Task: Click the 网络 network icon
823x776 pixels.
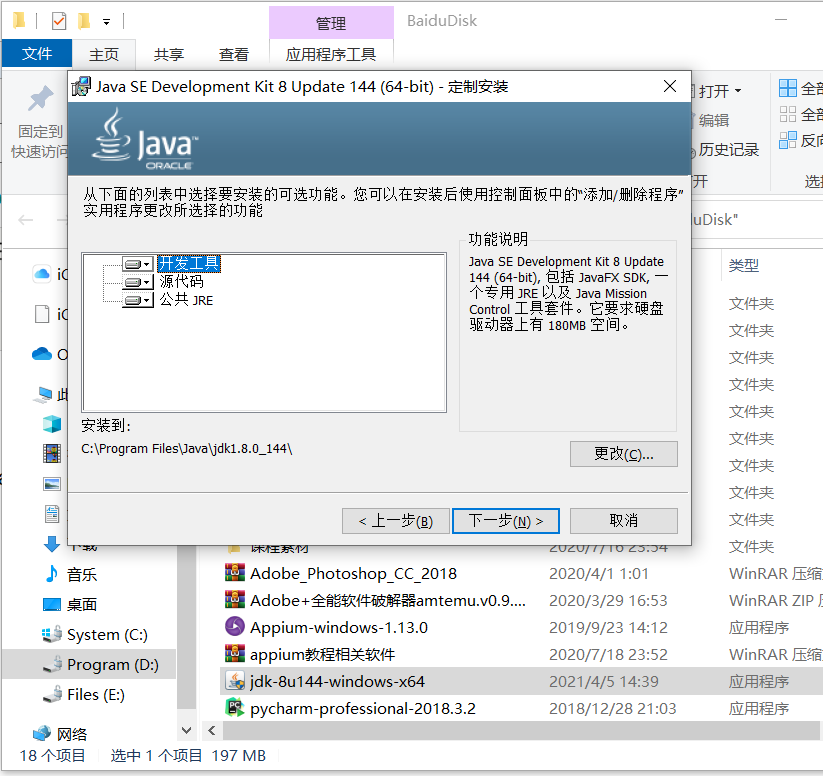Action: [41, 733]
